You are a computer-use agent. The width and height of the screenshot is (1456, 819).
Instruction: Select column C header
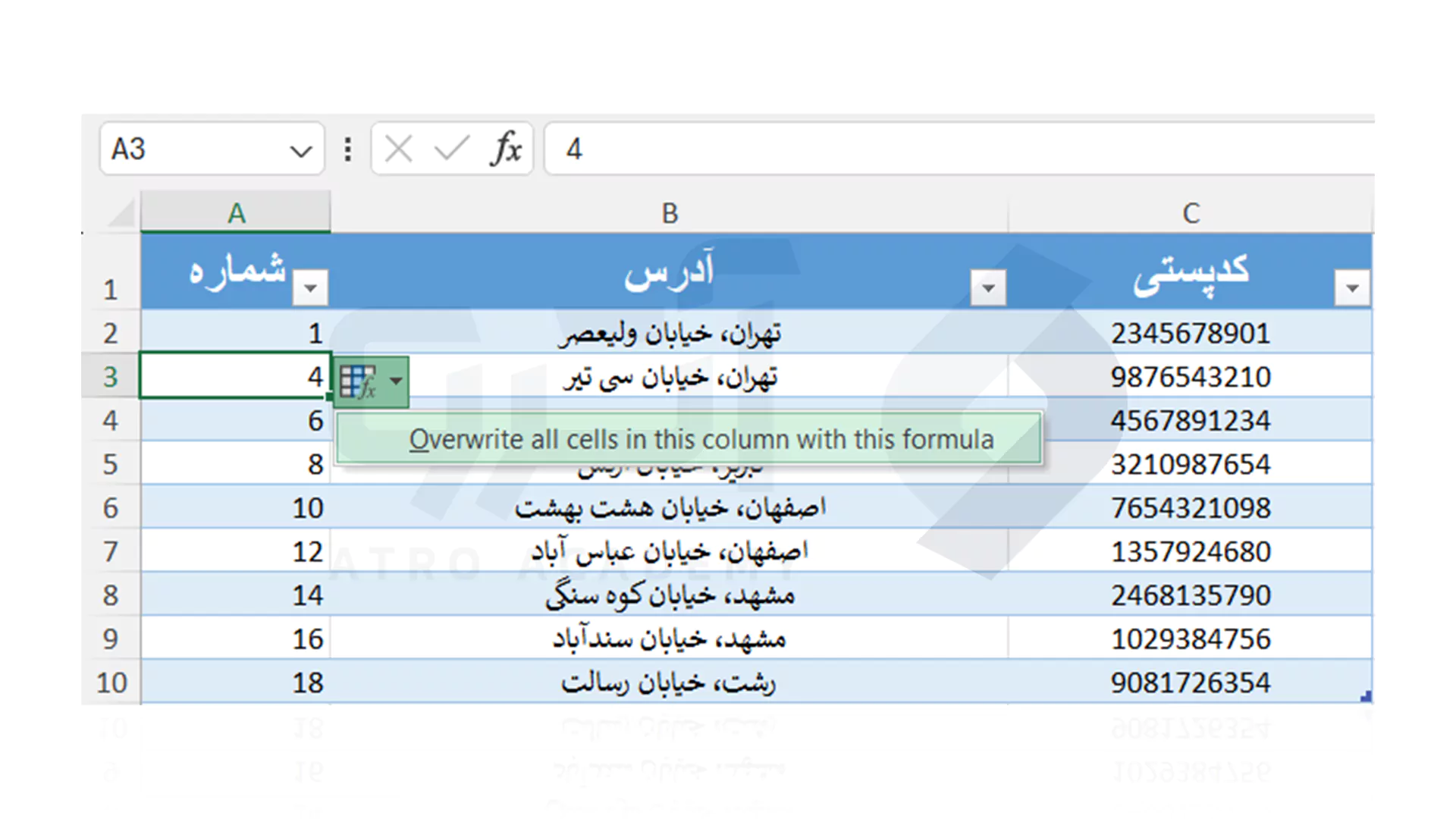pos(1191,213)
